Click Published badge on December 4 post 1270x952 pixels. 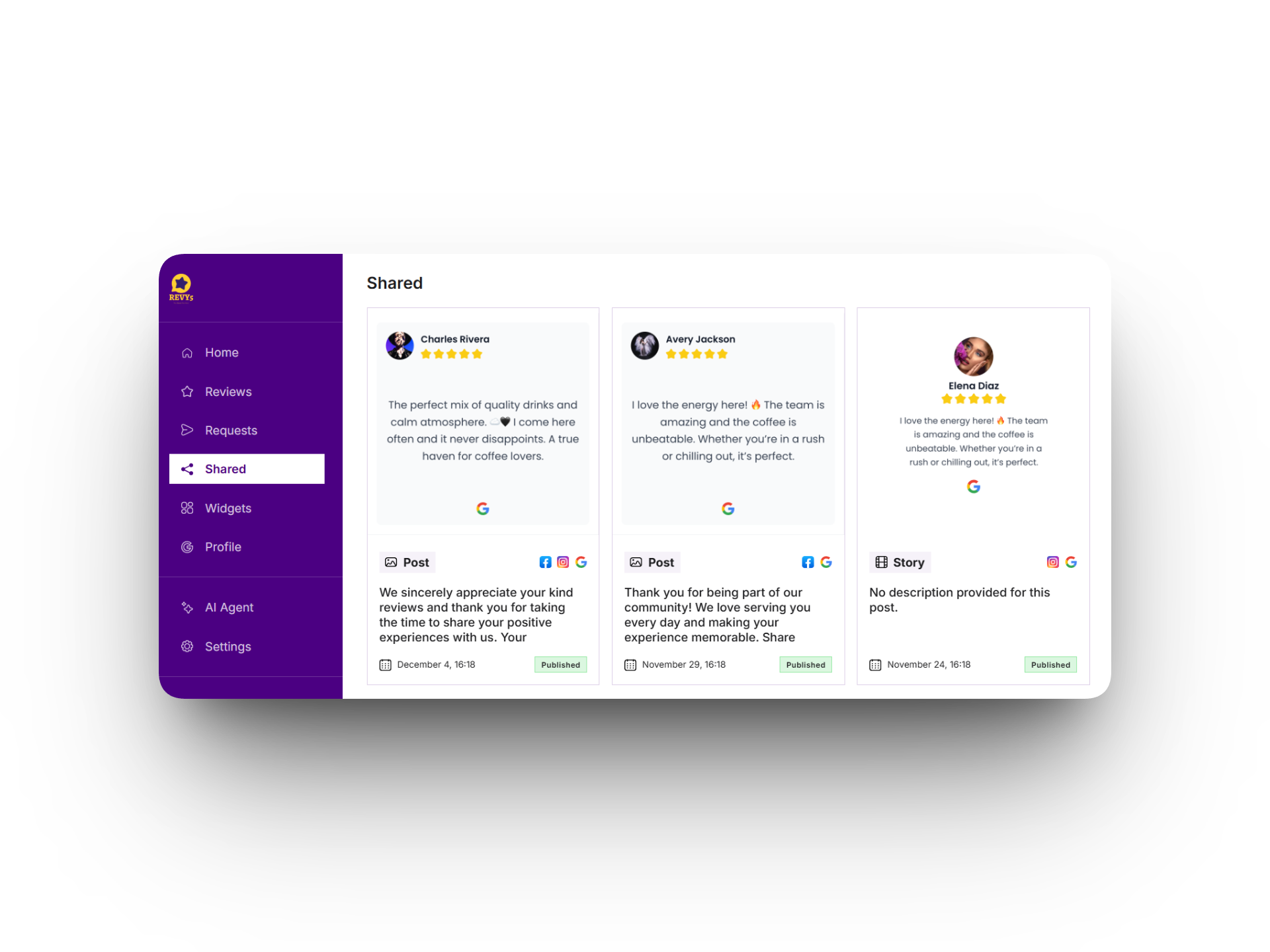pos(560,664)
